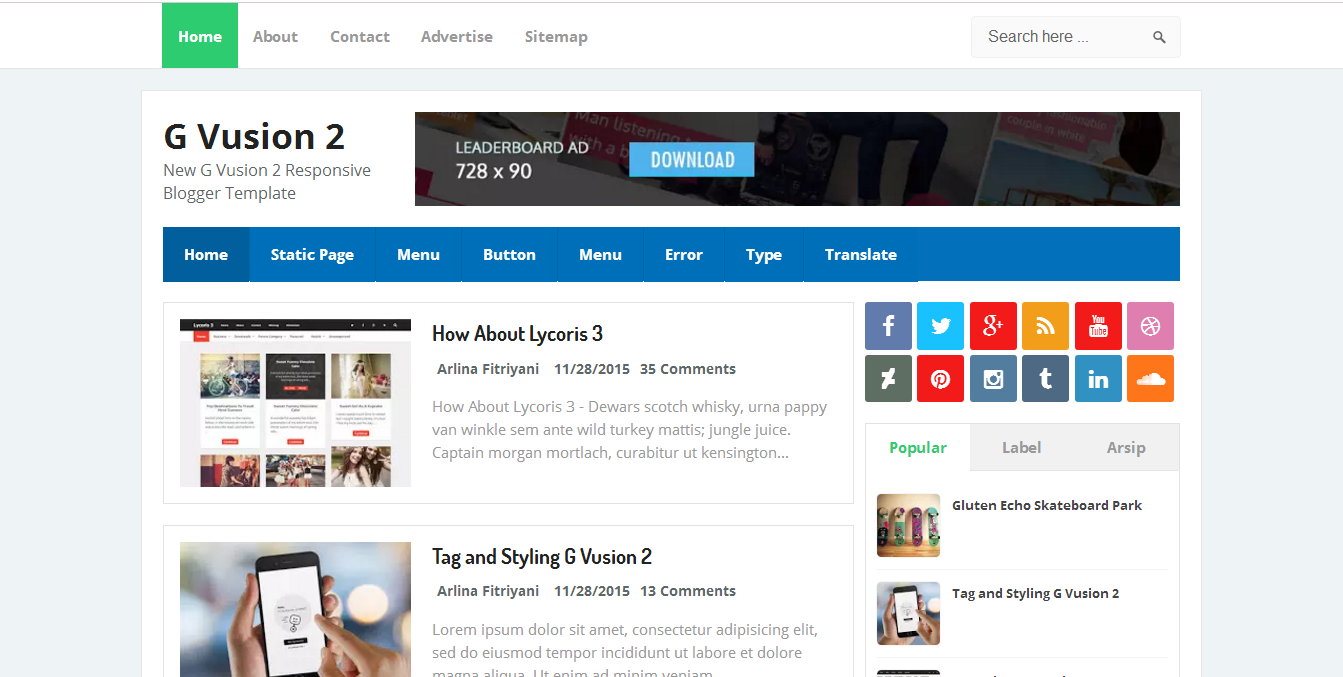
Task: Click the leaderboard ad banner image
Action: tap(797, 159)
